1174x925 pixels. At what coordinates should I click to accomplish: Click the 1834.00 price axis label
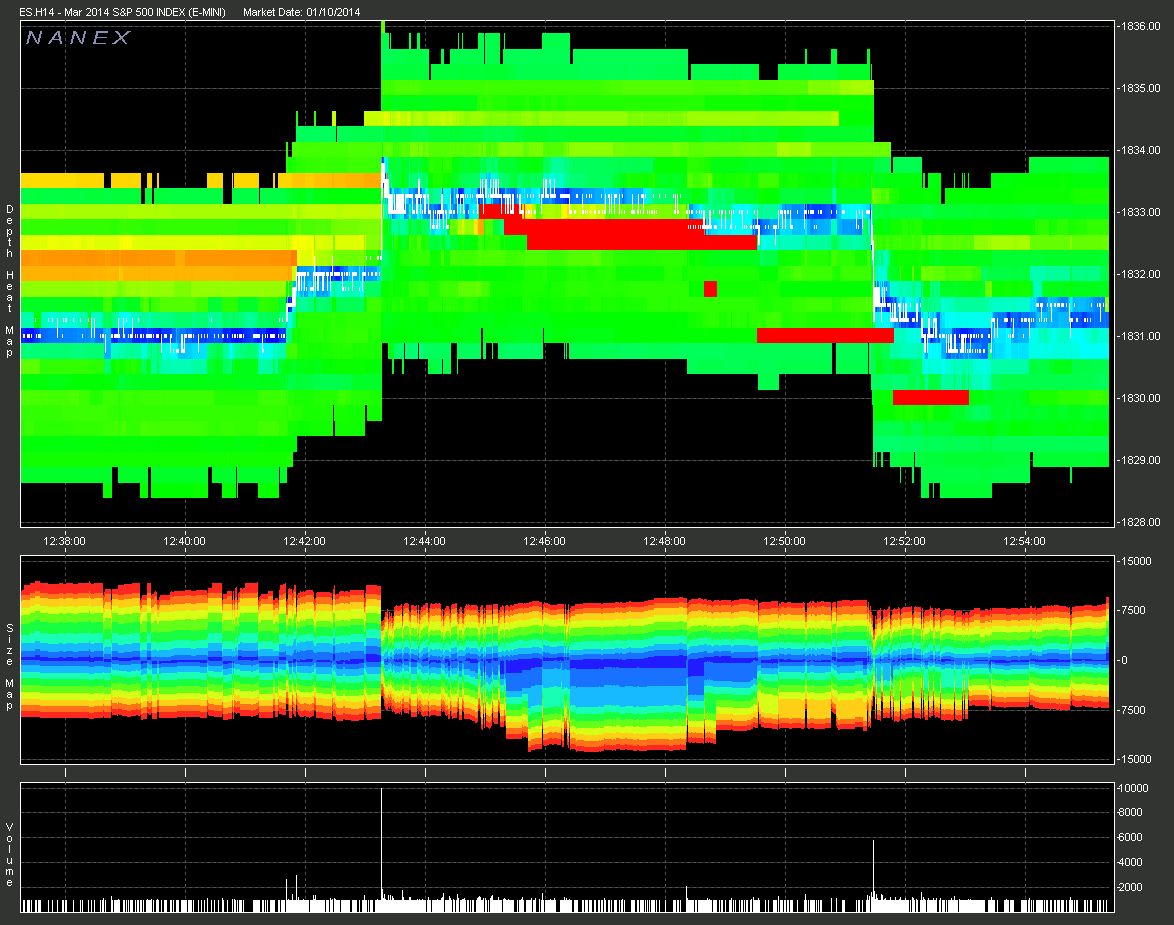click(x=1140, y=151)
